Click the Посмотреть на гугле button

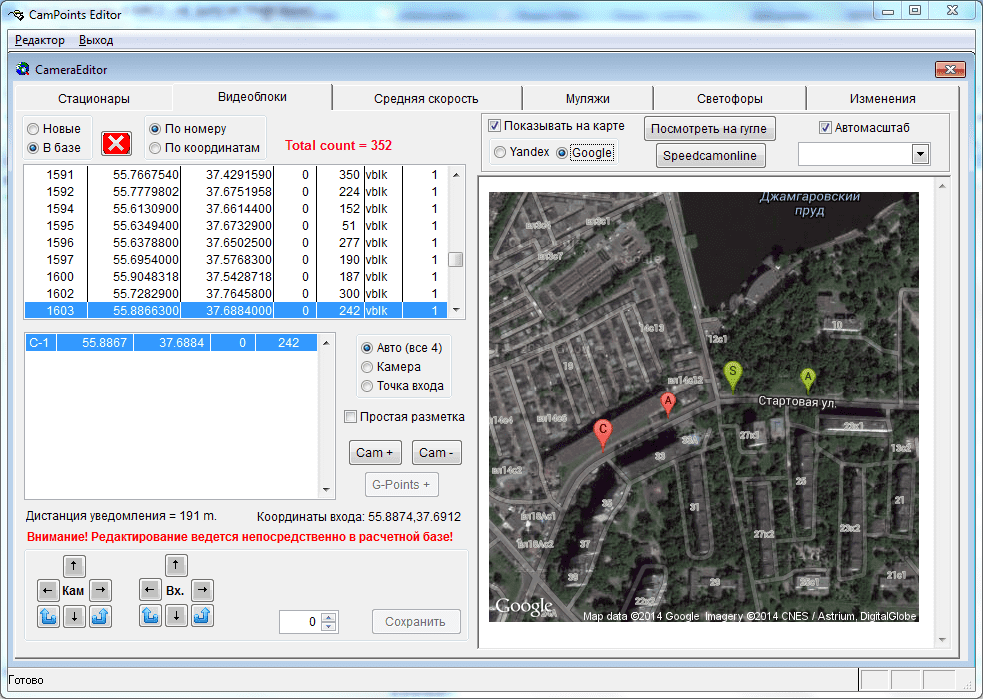click(x=709, y=129)
